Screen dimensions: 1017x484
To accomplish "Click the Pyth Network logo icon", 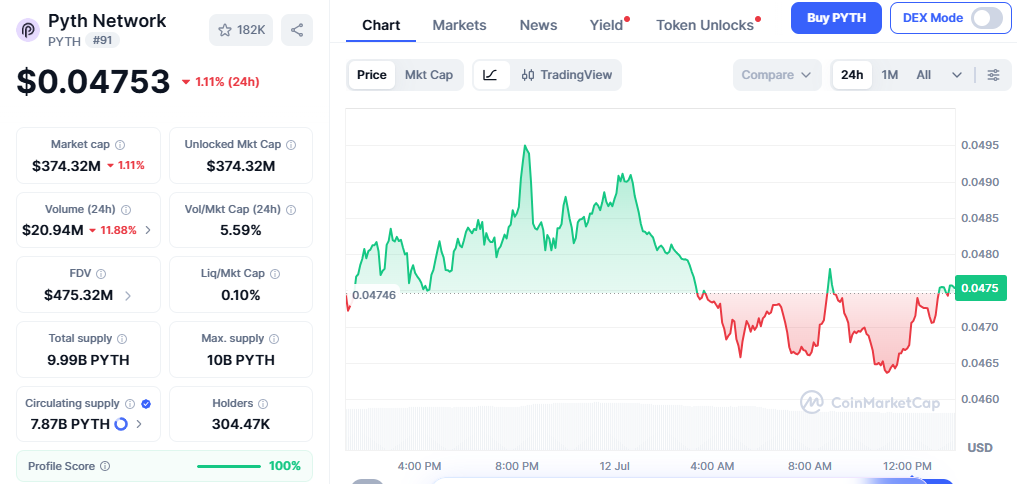I will click(28, 30).
